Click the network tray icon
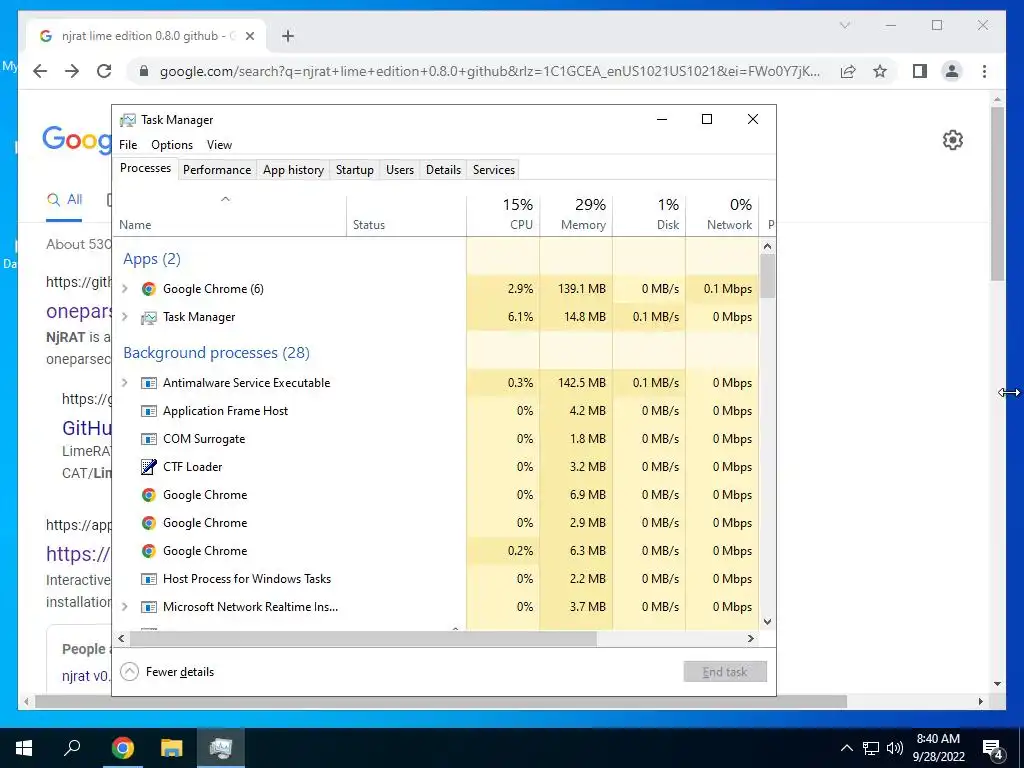 (871, 748)
